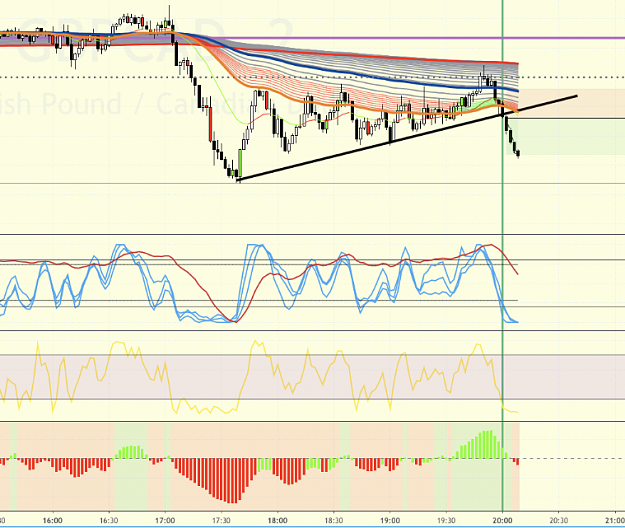Click the 19:30 time axis label

click(446, 520)
